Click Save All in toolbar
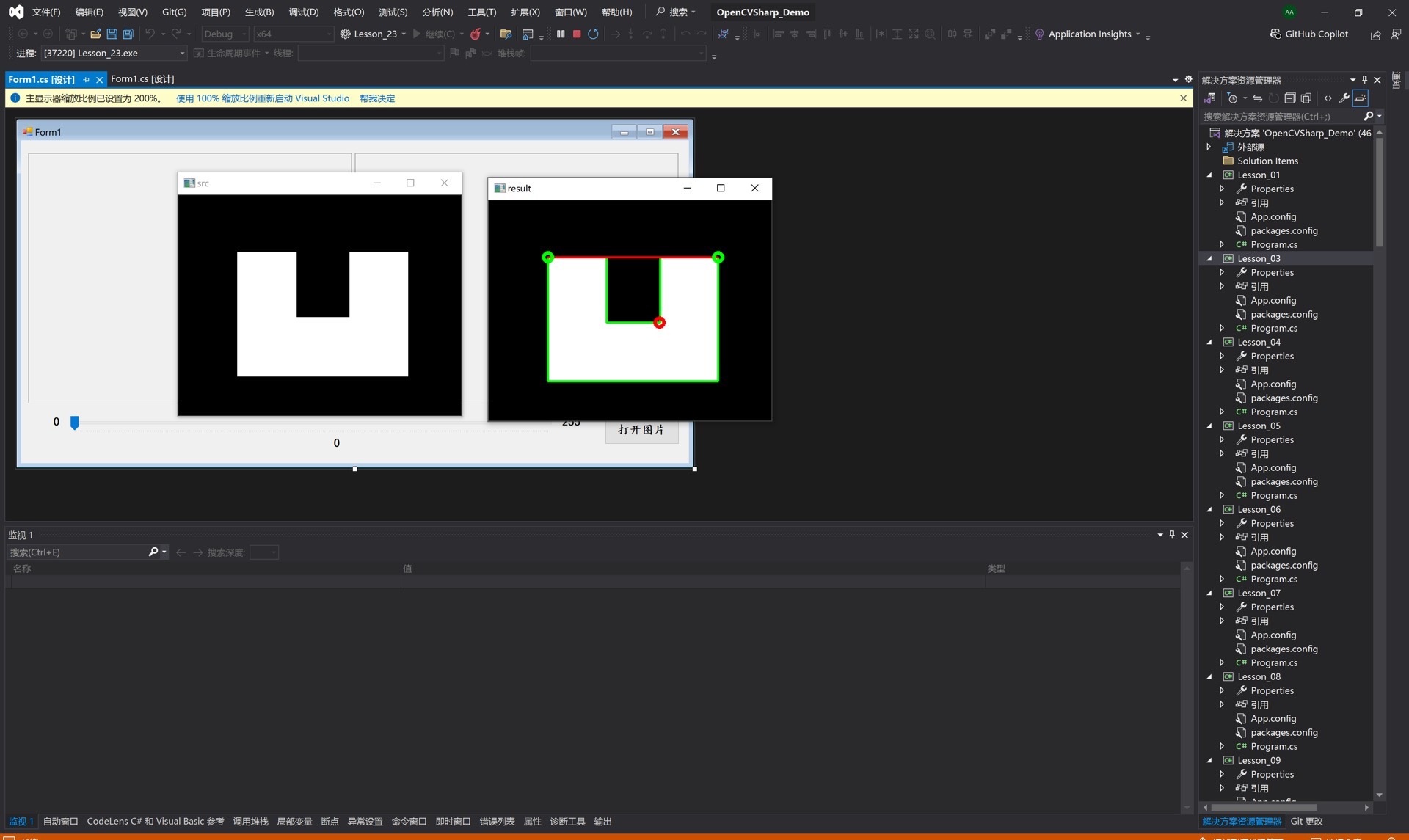The width and height of the screenshot is (1409, 840). [x=128, y=34]
